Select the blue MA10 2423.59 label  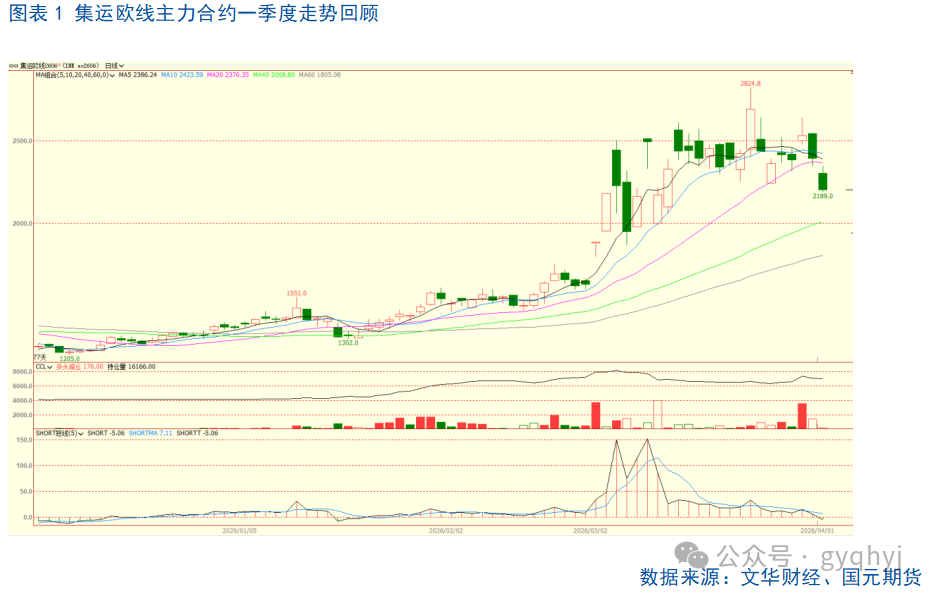(182, 75)
